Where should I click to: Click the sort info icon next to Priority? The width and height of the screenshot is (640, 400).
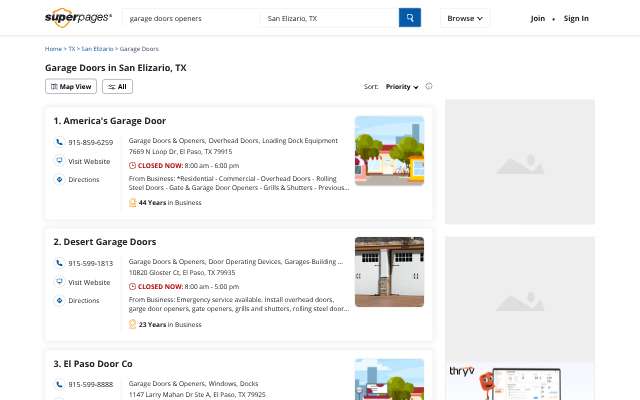coord(429,86)
